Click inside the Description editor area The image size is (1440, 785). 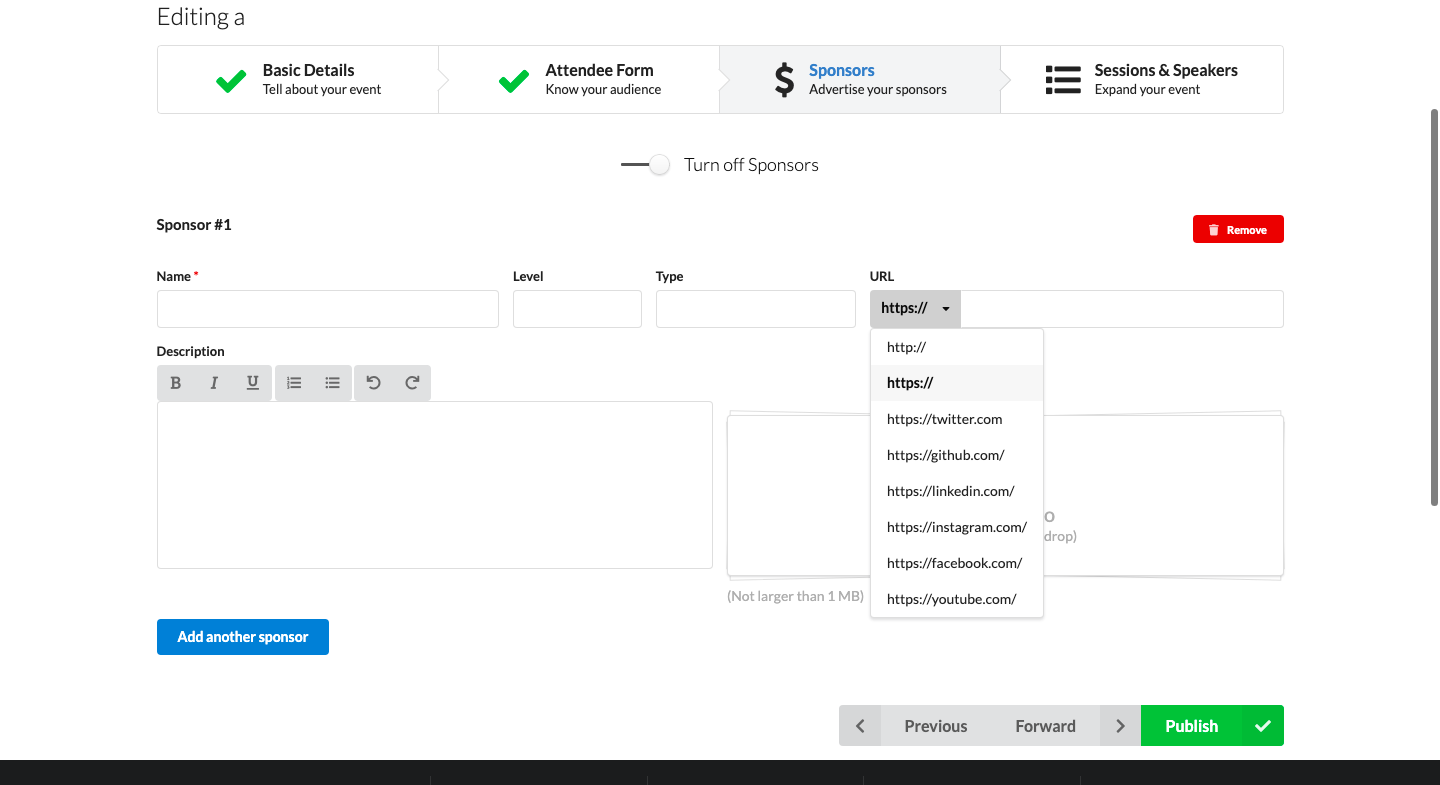(x=435, y=485)
